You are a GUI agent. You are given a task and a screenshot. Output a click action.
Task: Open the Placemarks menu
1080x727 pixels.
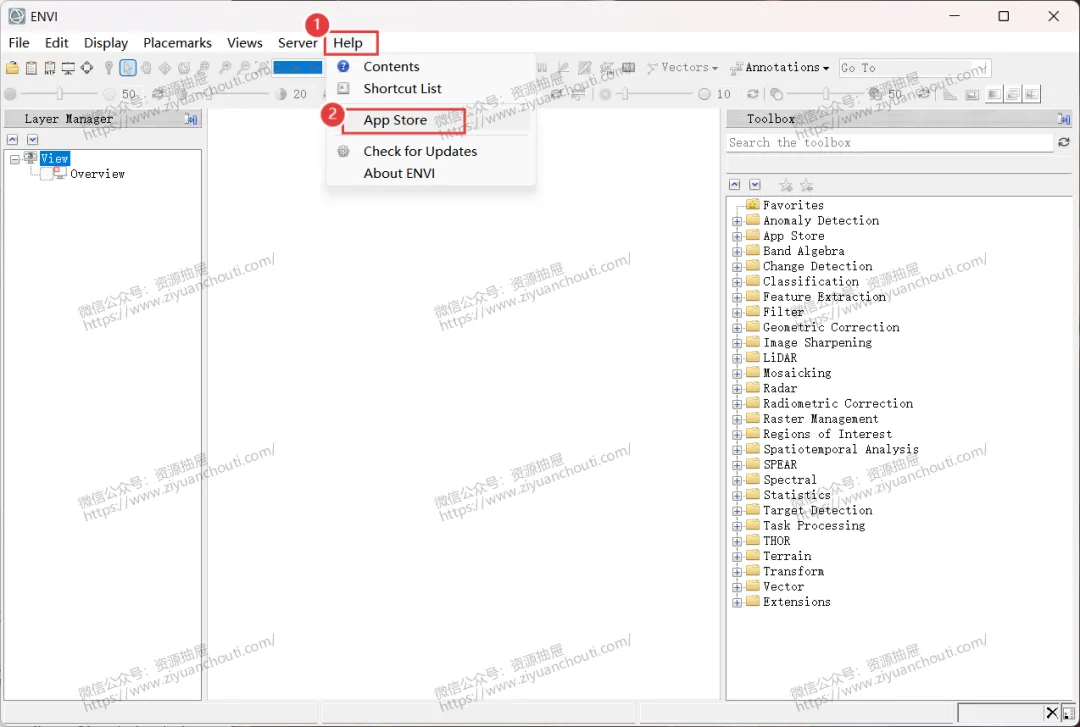(x=177, y=43)
